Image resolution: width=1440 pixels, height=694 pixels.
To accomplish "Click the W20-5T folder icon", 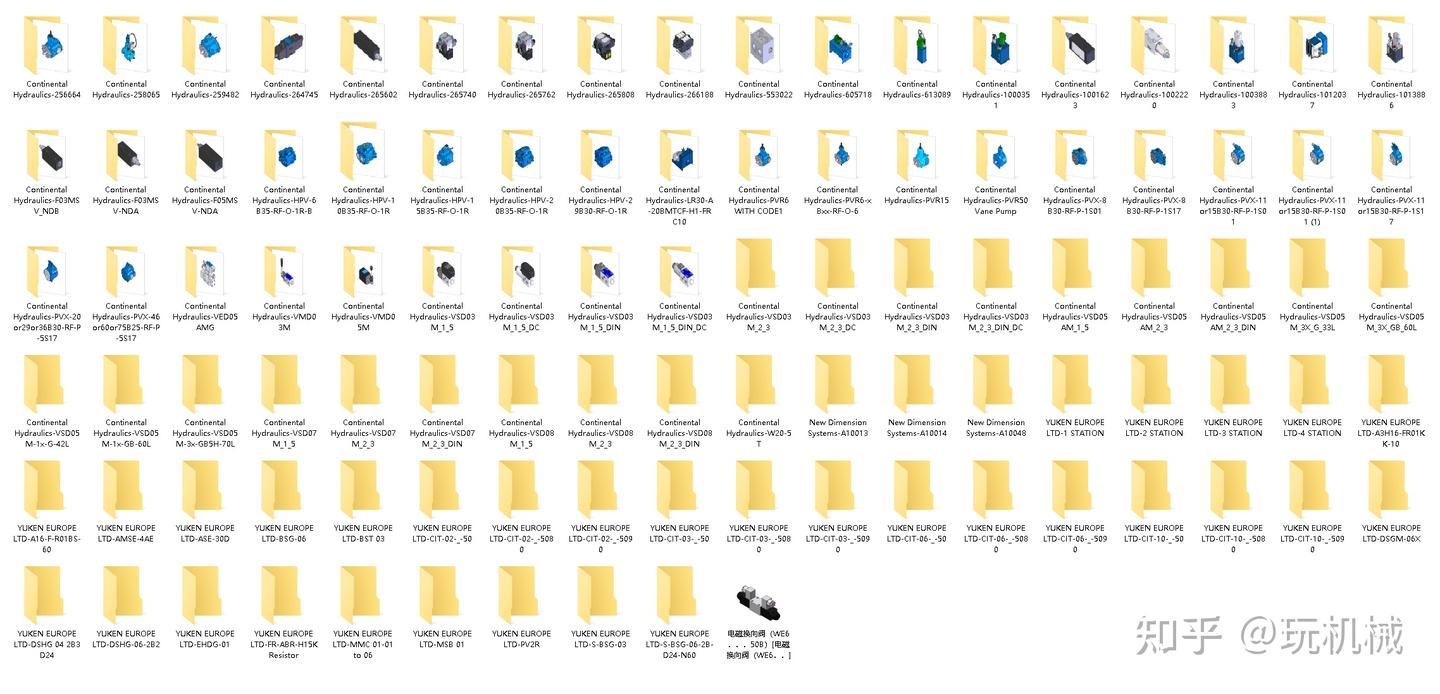I will [x=759, y=384].
